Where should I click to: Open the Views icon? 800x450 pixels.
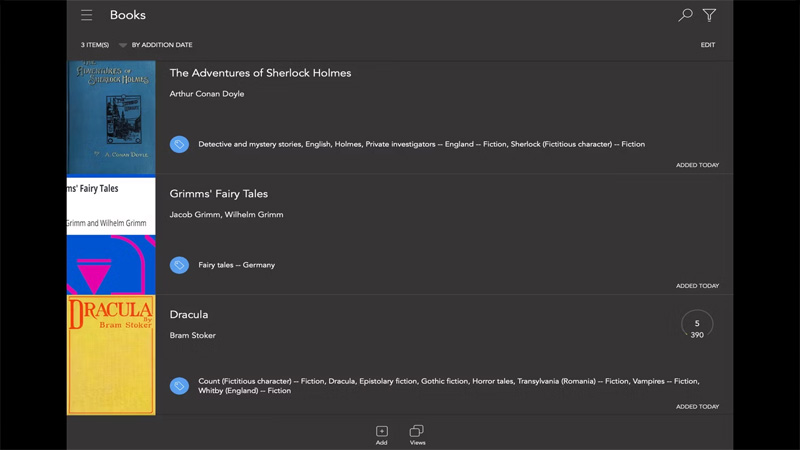tap(417, 434)
